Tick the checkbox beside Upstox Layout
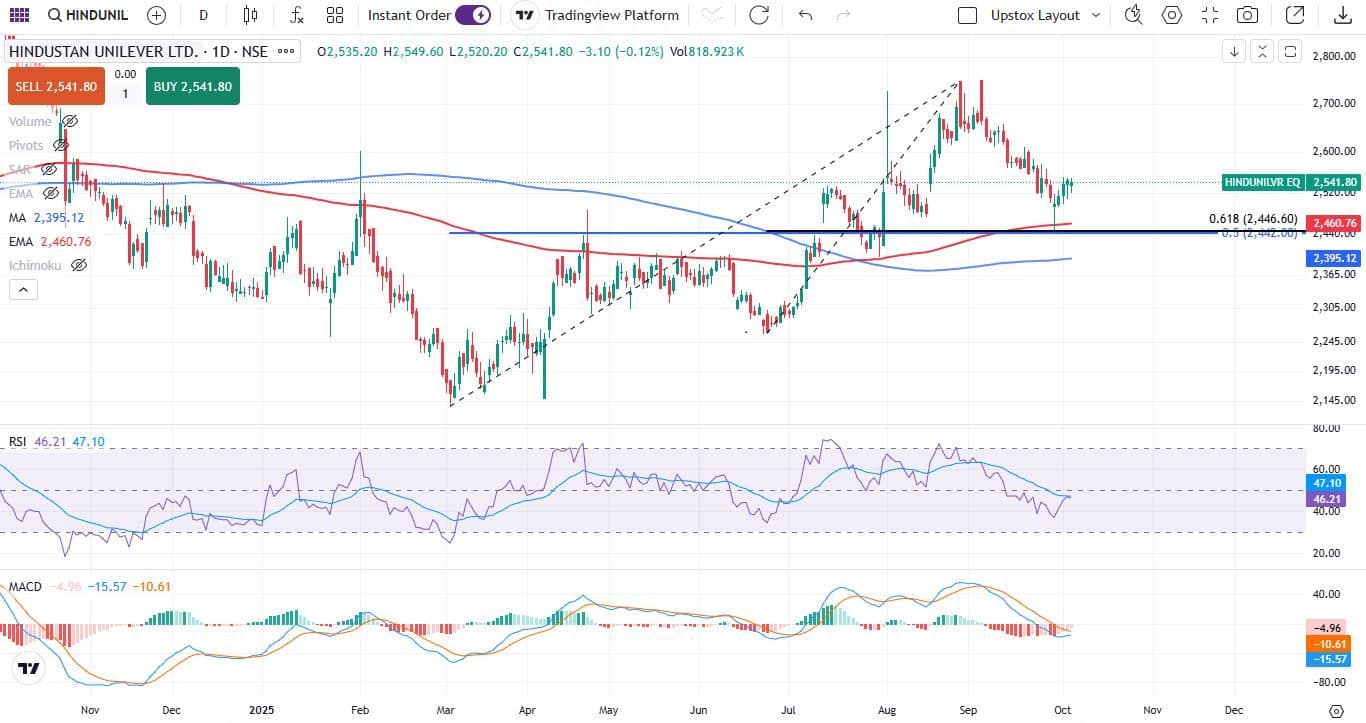Viewport: 1366px width, 723px height. 967,15
